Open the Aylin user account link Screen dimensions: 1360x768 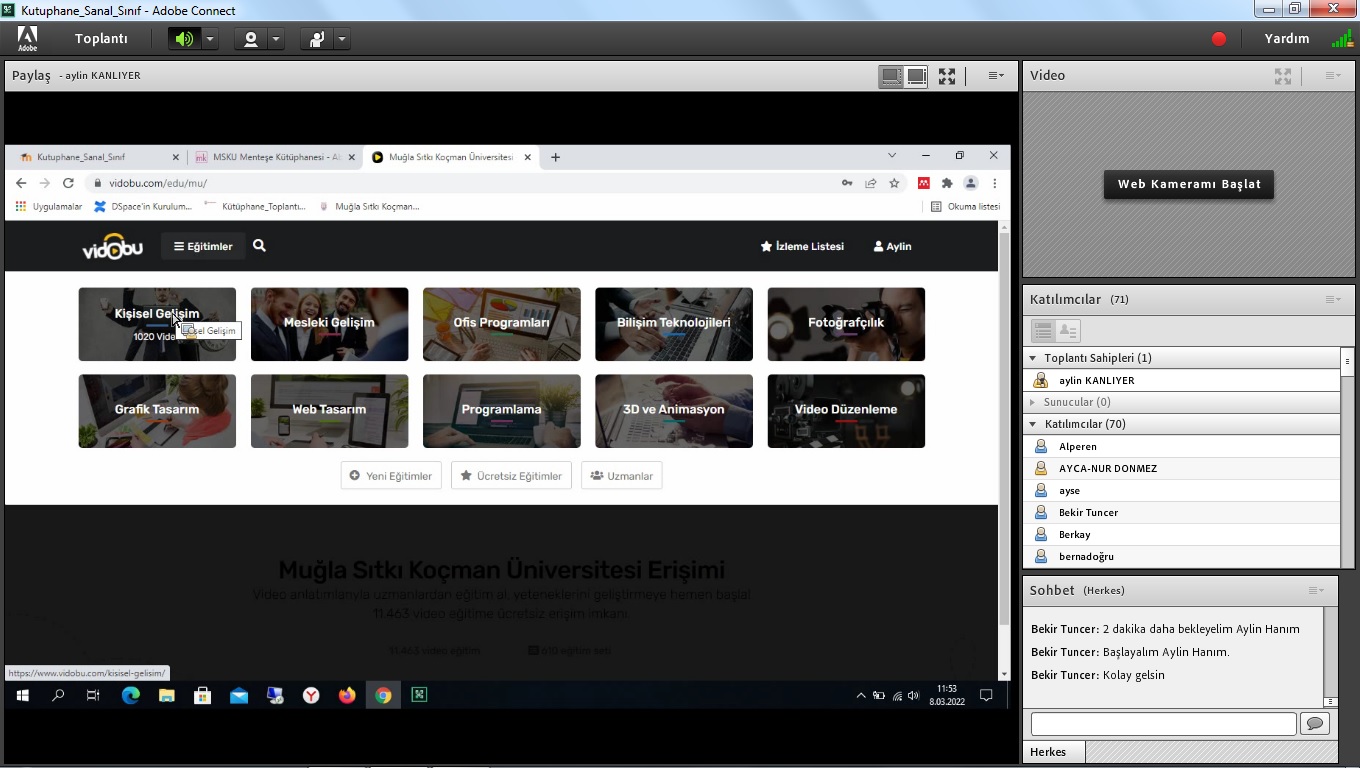(x=892, y=246)
